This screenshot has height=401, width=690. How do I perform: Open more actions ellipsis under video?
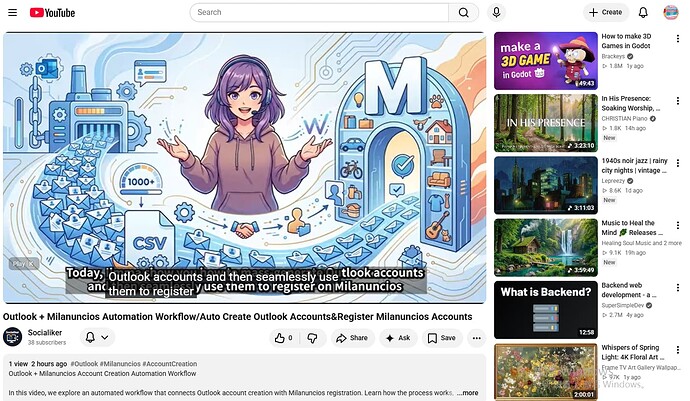tap(477, 338)
